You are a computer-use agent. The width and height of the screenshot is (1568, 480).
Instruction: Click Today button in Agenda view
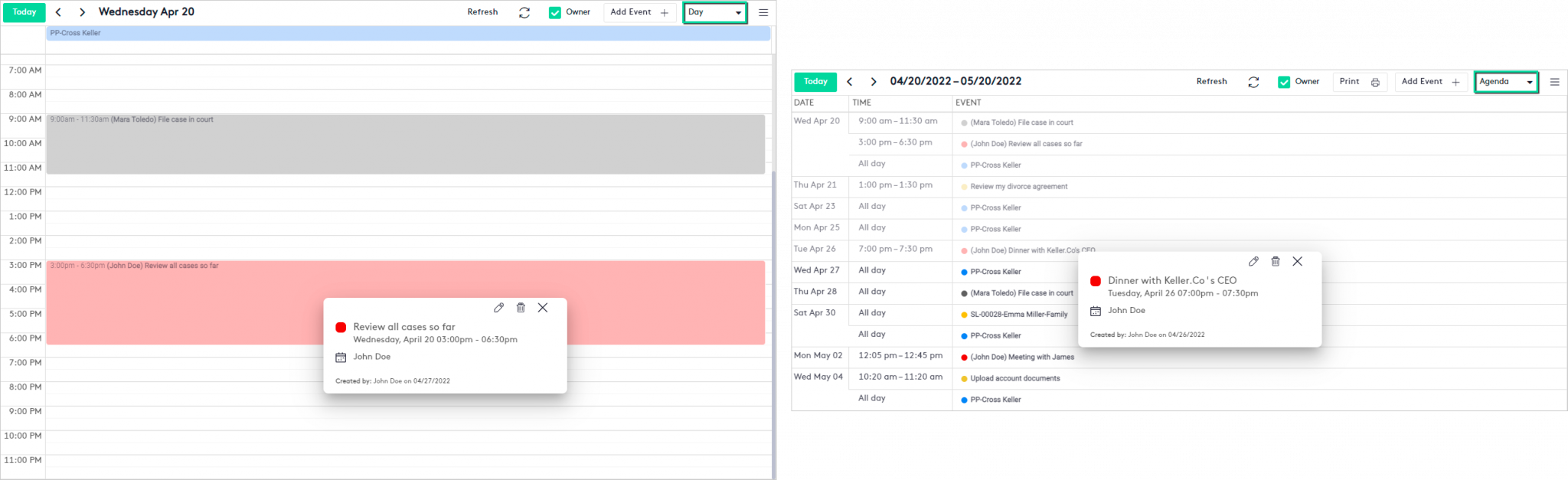tap(815, 82)
